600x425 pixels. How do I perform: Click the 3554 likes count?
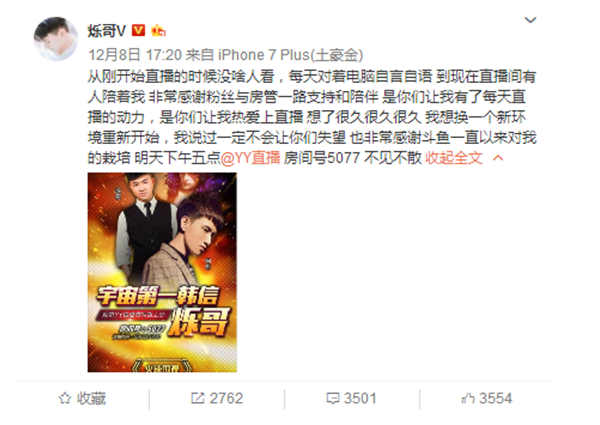(496, 399)
